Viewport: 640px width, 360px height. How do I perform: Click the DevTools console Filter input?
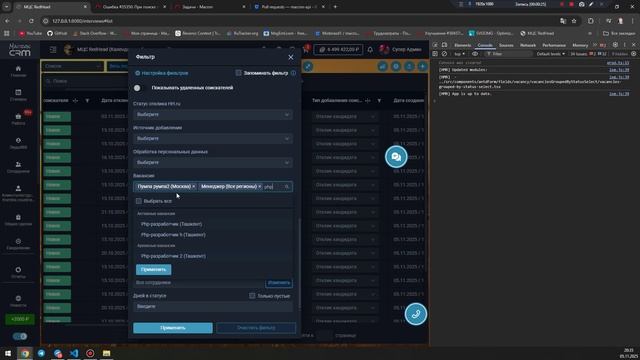[509, 54]
